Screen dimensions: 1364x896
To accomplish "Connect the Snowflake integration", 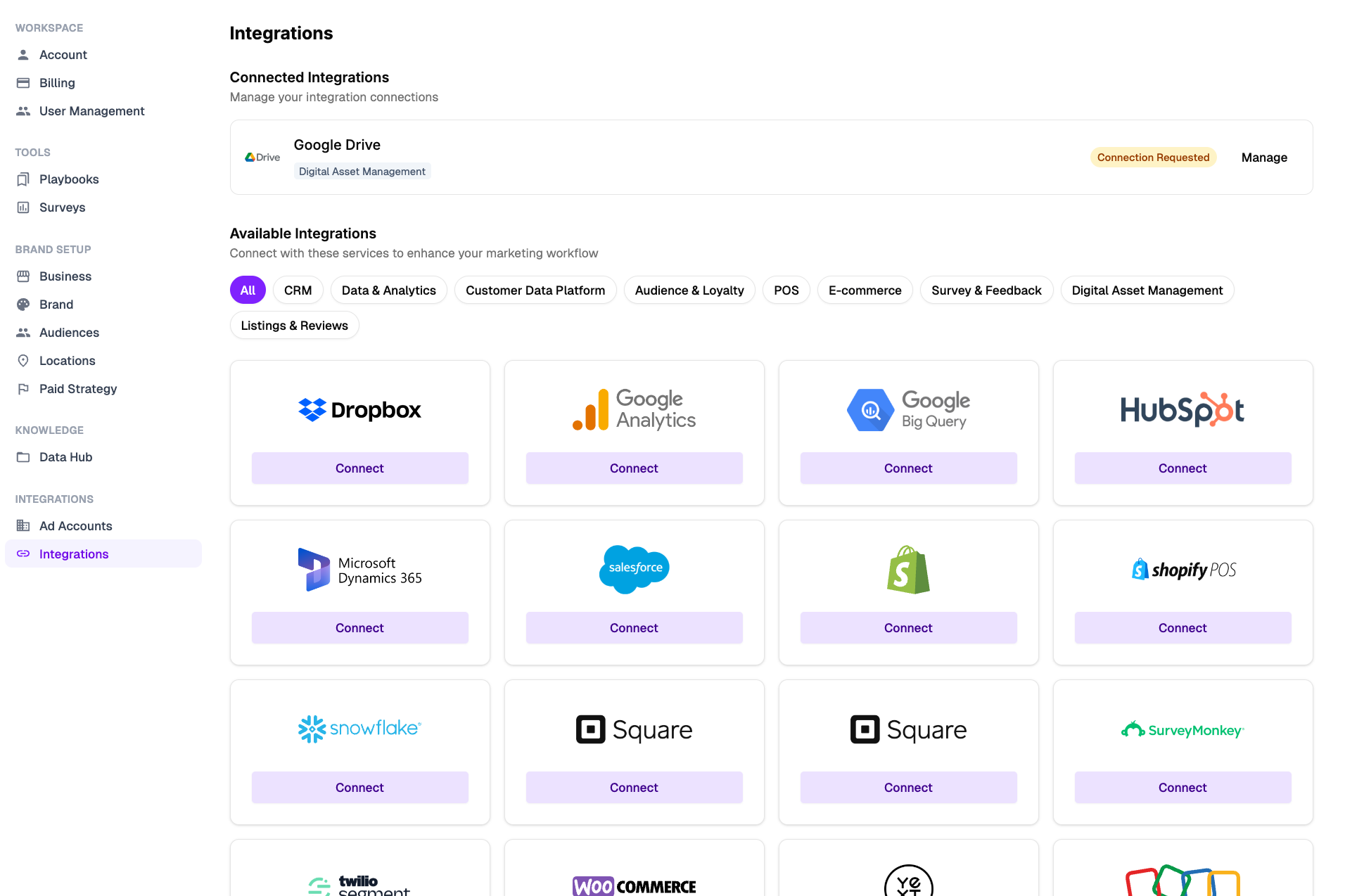I will pyautogui.click(x=359, y=788).
